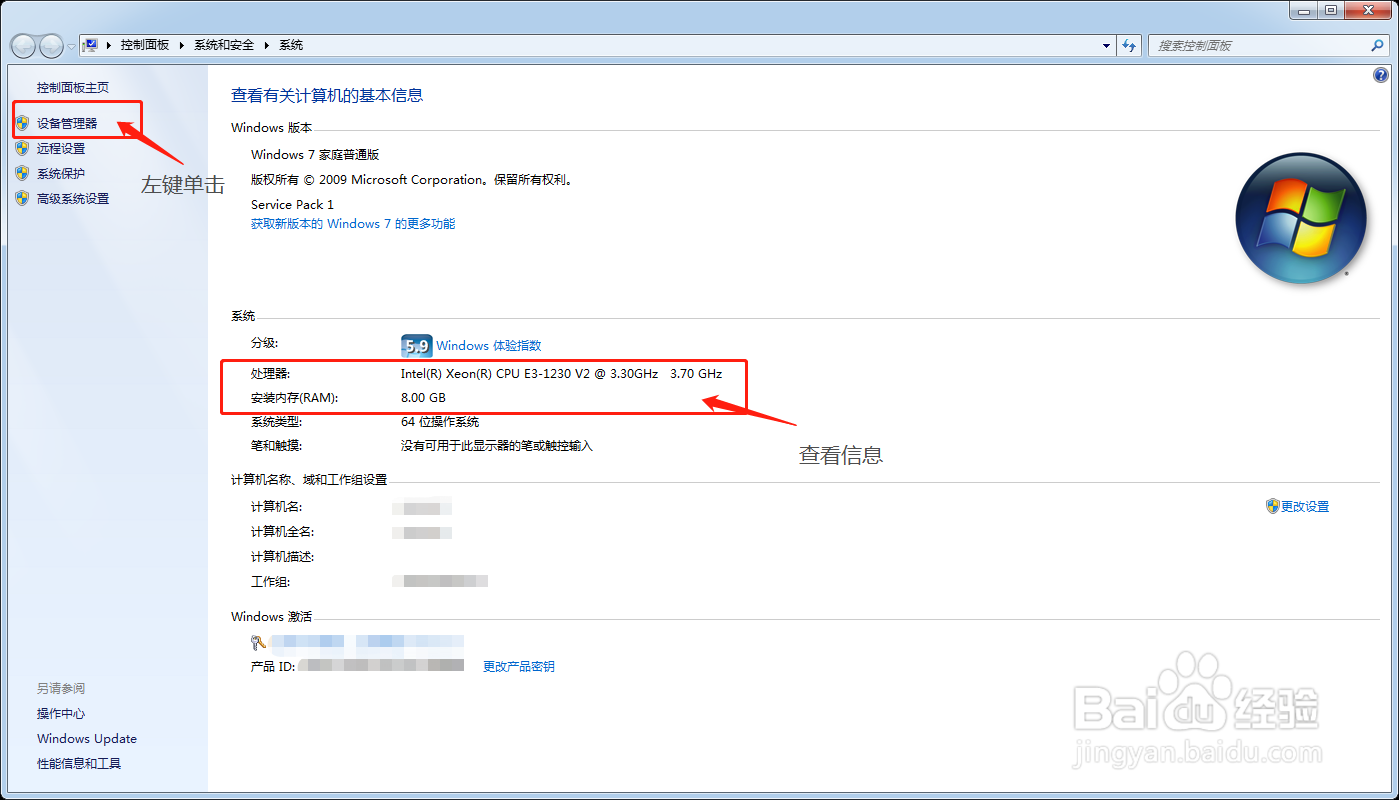Click the 8.00 GB RAM value
Viewport: 1399px width, 800px height.
coord(423,398)
